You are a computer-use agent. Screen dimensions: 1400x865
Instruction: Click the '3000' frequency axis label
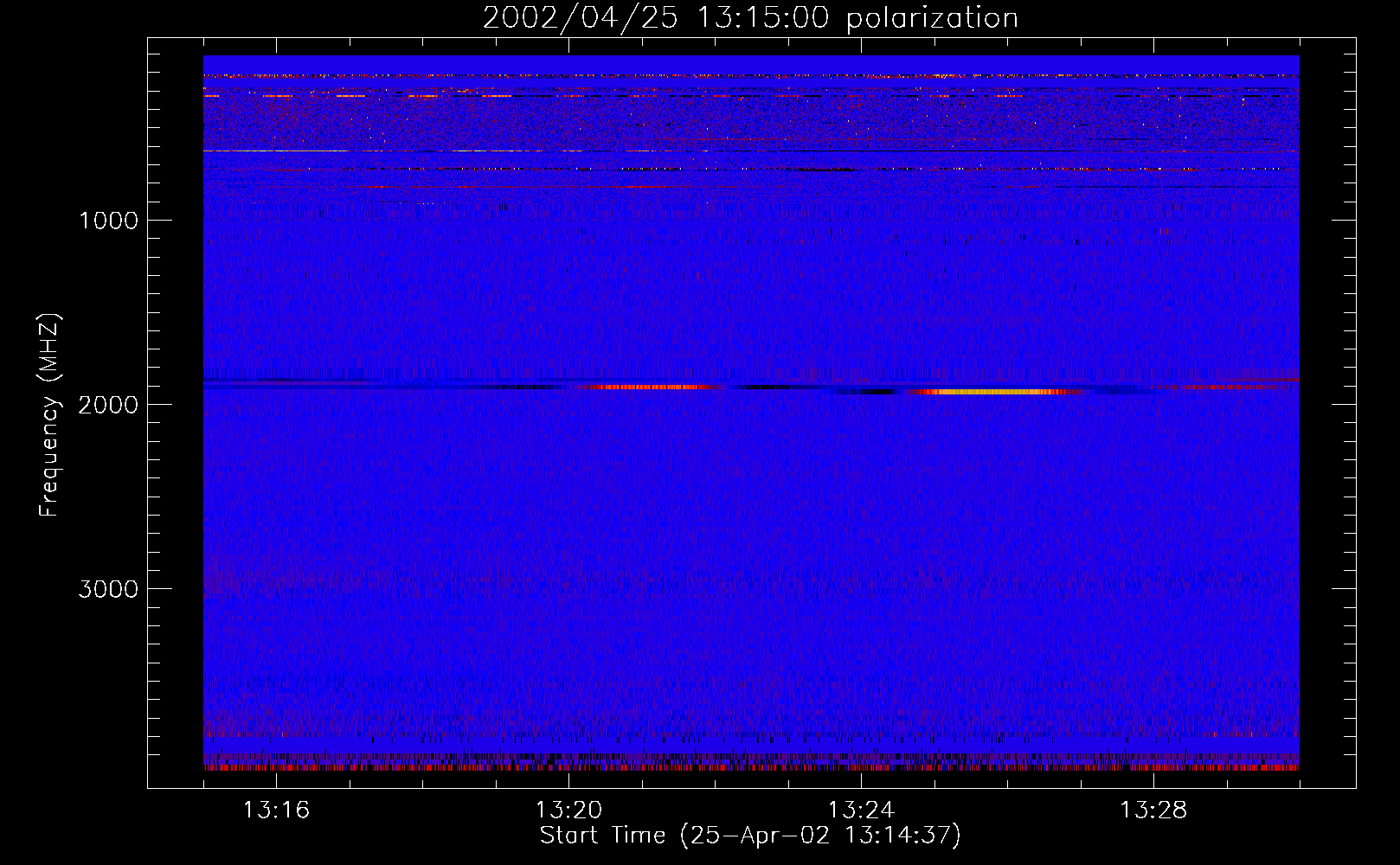click(108, 589)
